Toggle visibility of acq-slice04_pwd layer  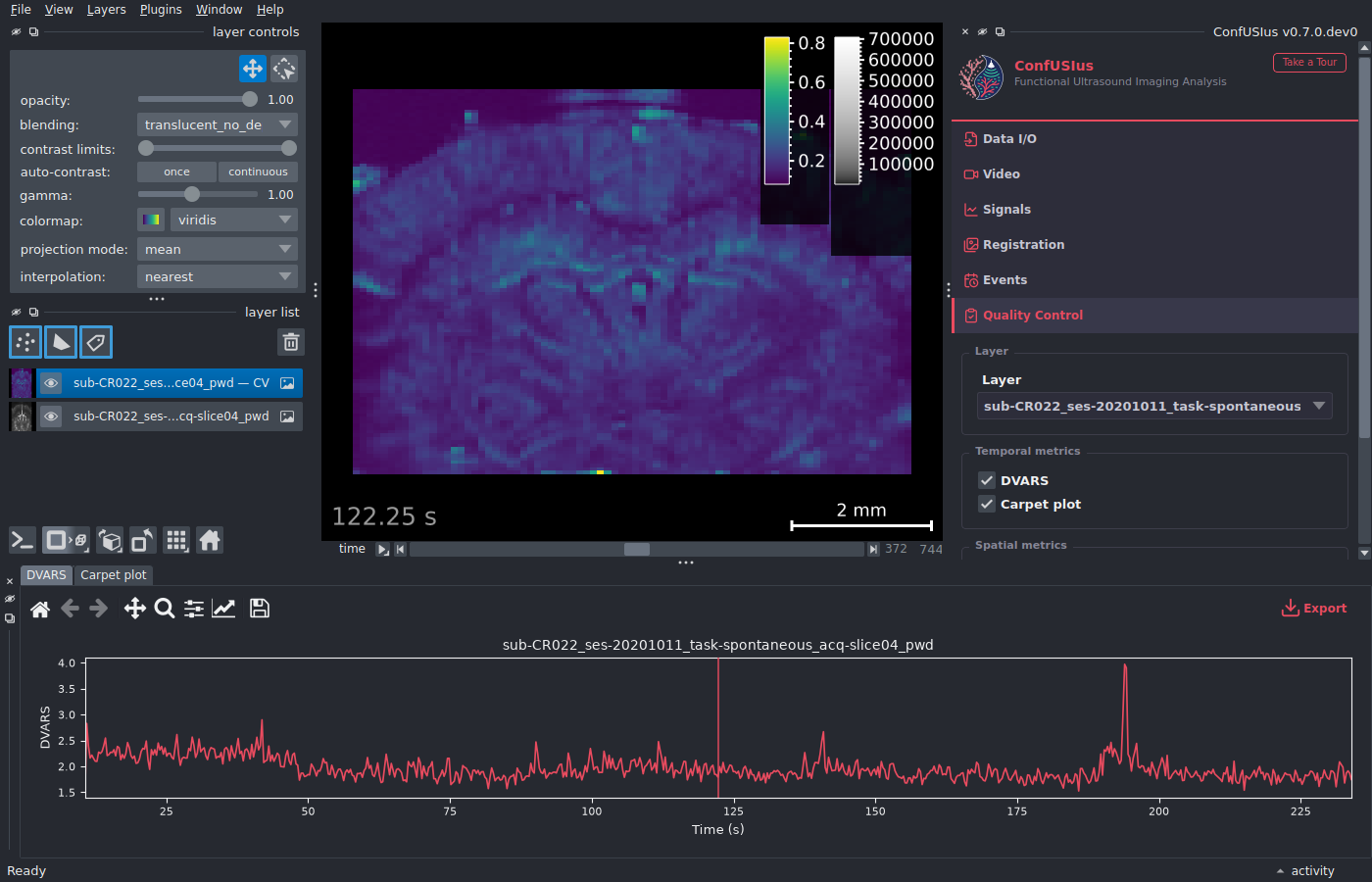pos(51,416)
